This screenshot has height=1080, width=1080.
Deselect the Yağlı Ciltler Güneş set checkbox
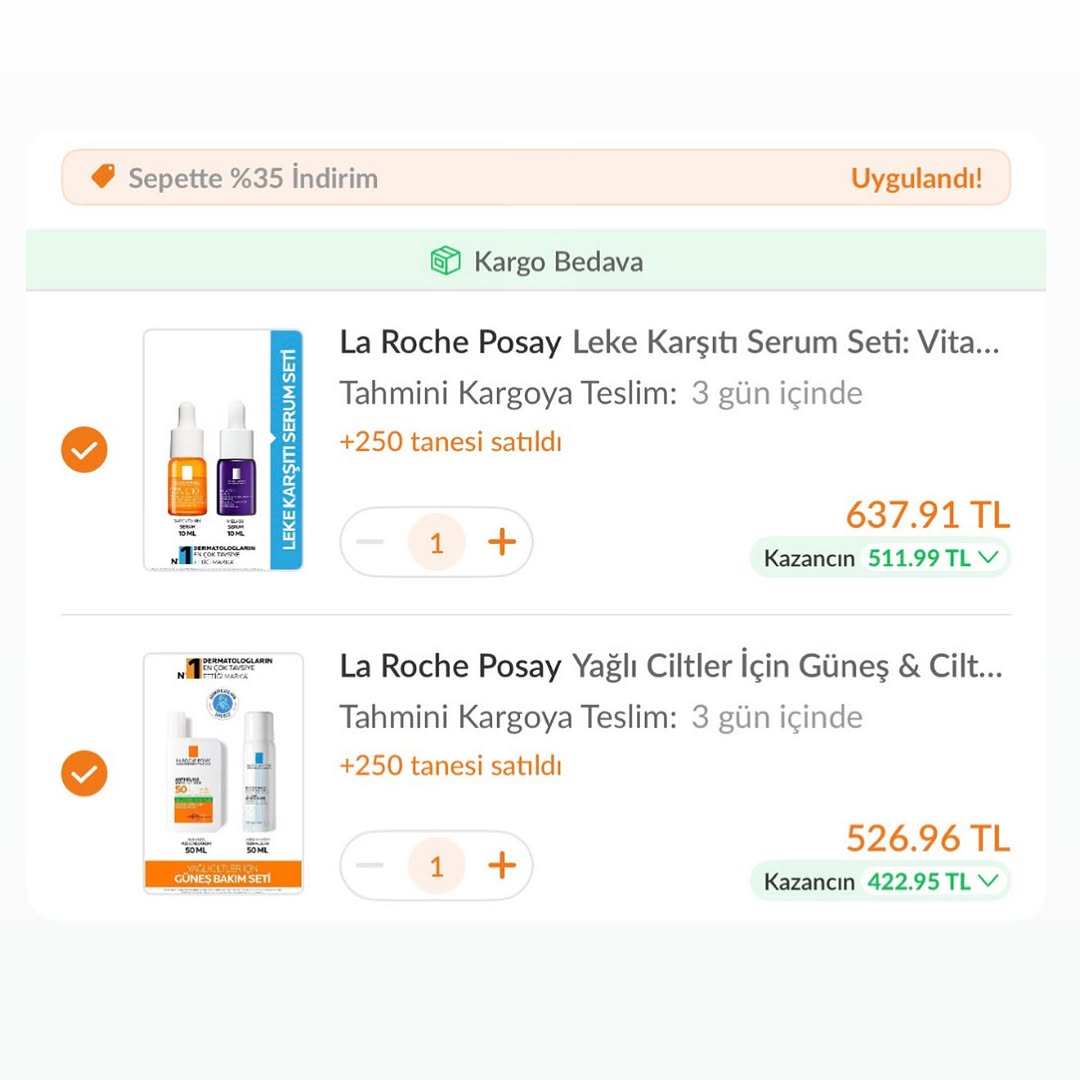pos(84,774)
